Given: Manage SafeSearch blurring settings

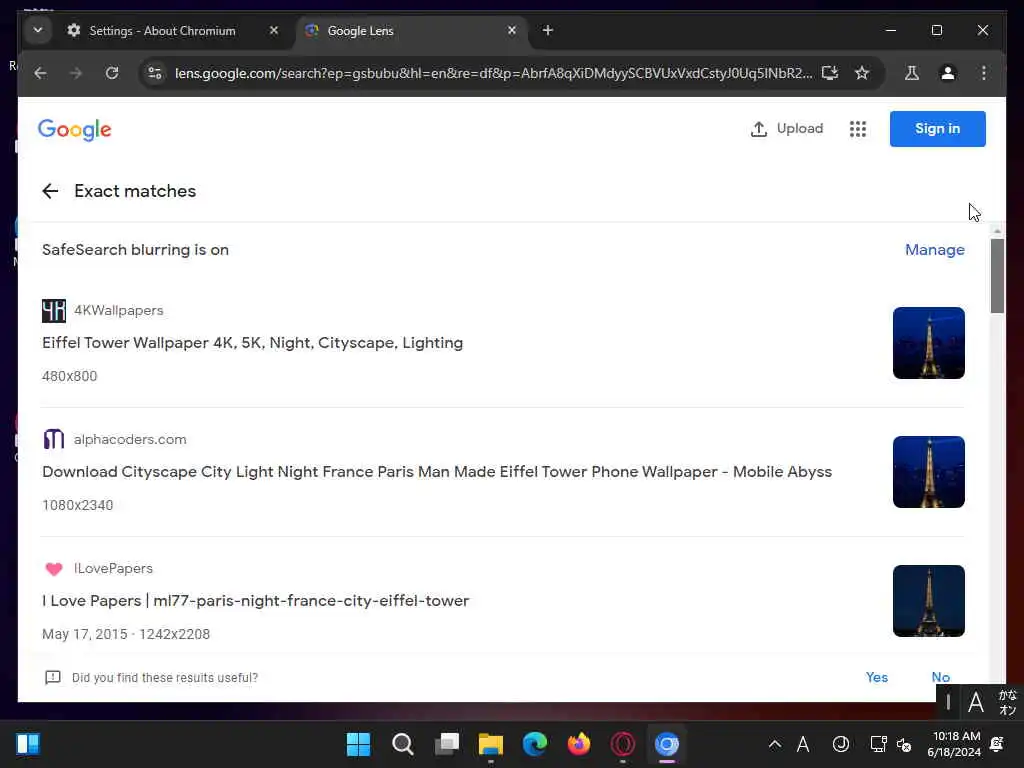Looking at the screenshot, I should [x=935, y=249].
